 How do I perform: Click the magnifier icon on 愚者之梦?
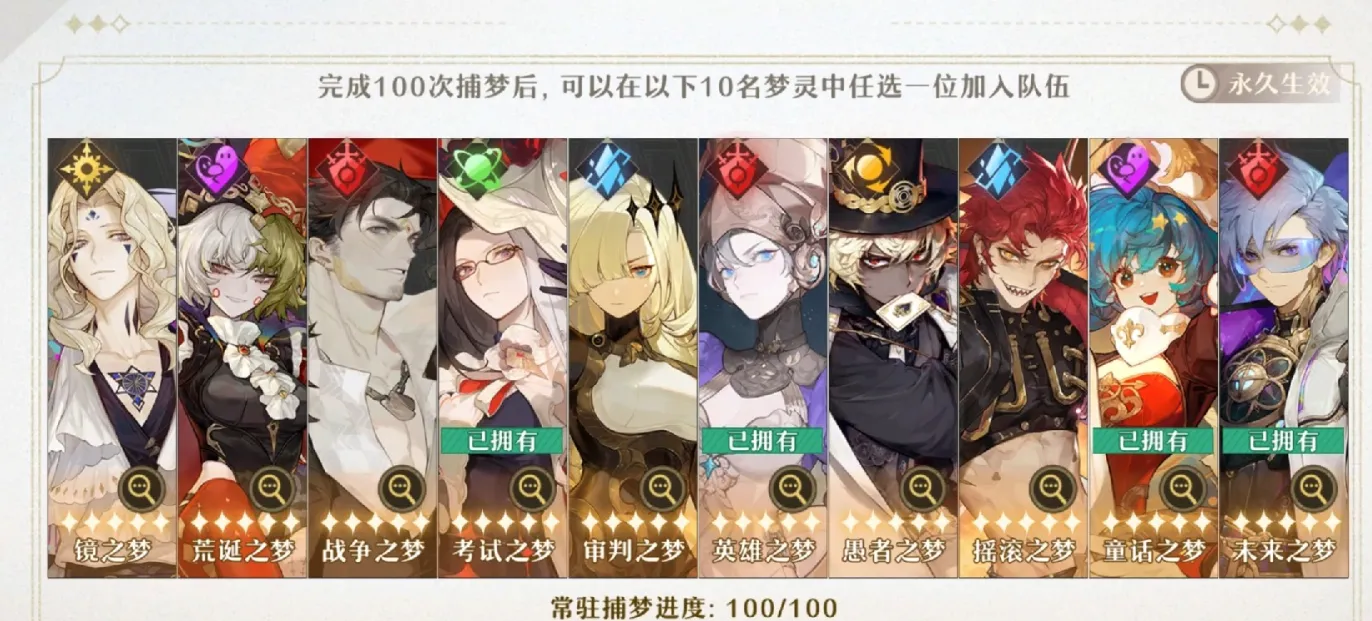(922, 489)
